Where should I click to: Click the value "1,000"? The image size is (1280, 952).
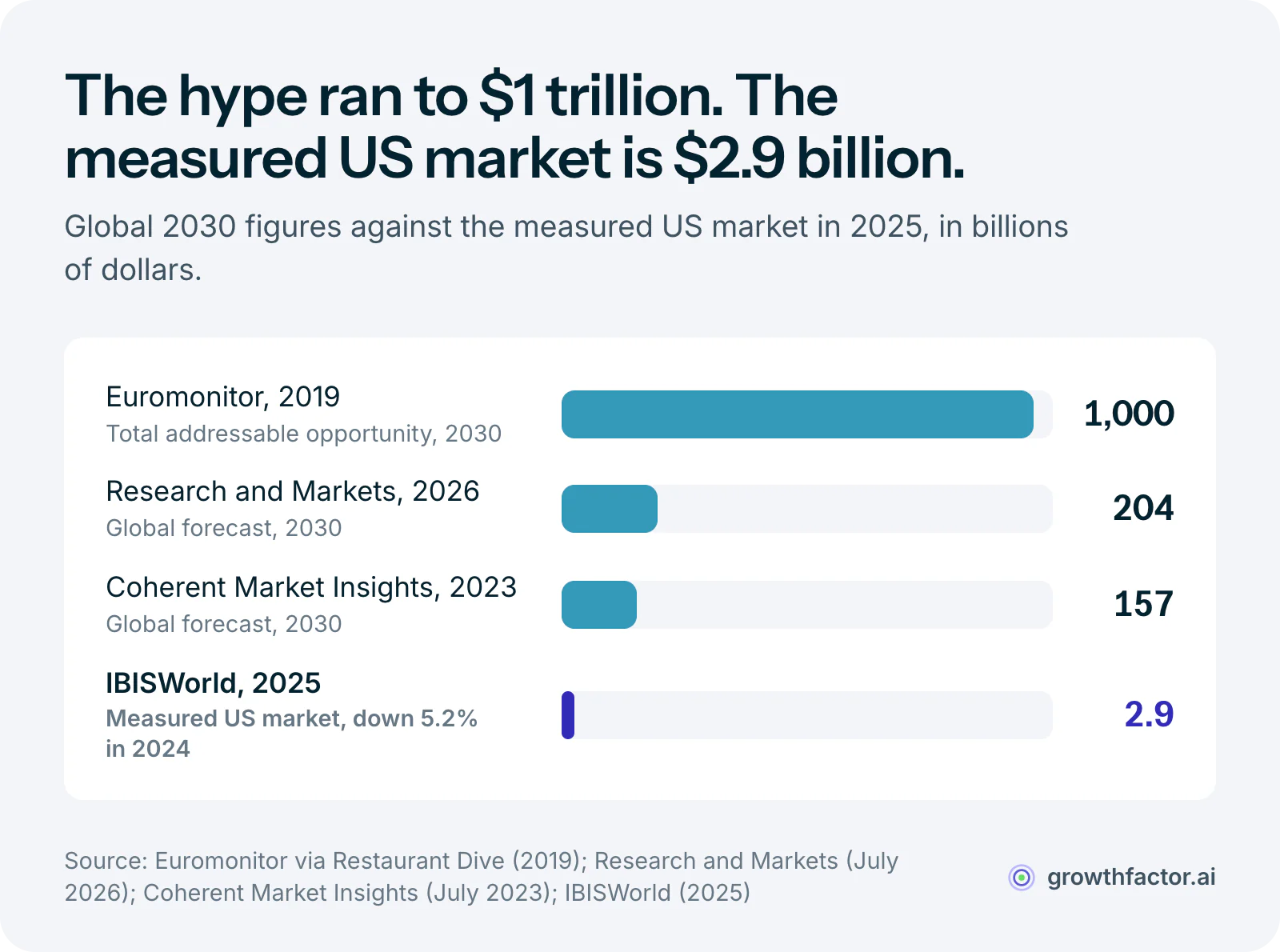[x=1129, y=414]
